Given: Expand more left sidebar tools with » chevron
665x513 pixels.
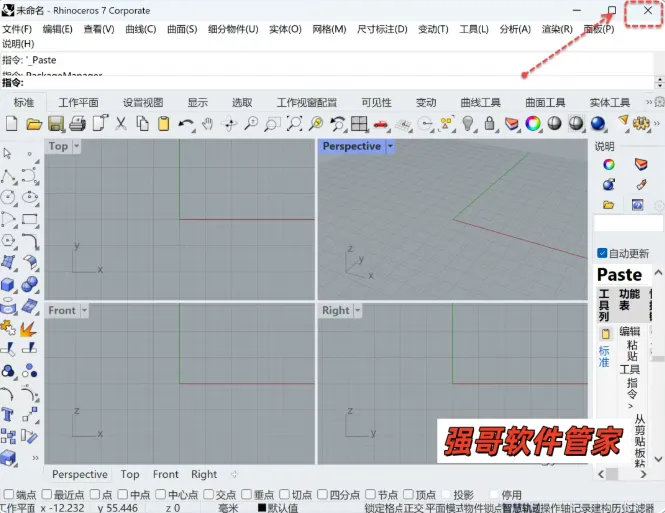Looking at the screenshot, I should (36, 458).
